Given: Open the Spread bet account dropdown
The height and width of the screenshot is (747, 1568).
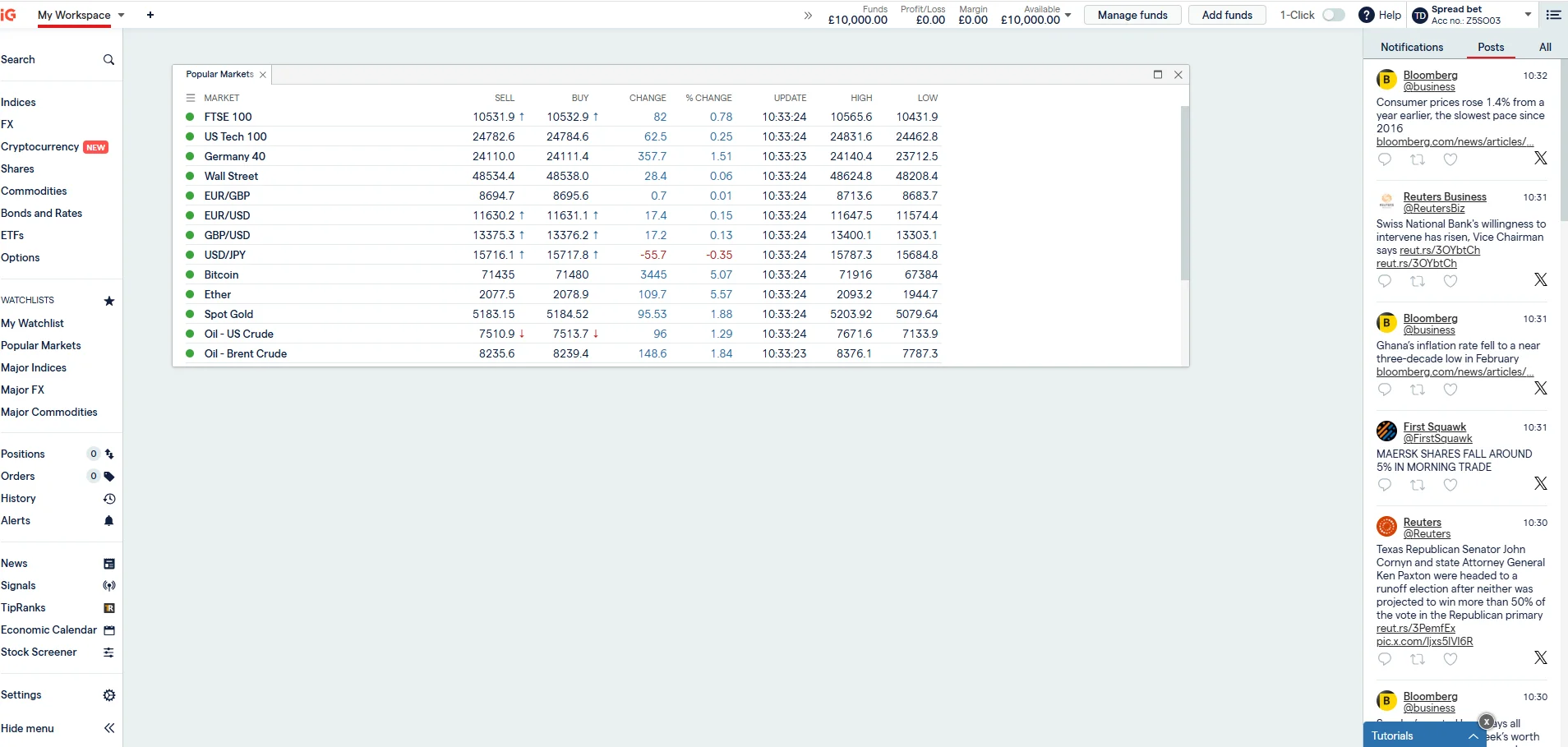Looking at the screenshot, I should tap(1527, 14).
